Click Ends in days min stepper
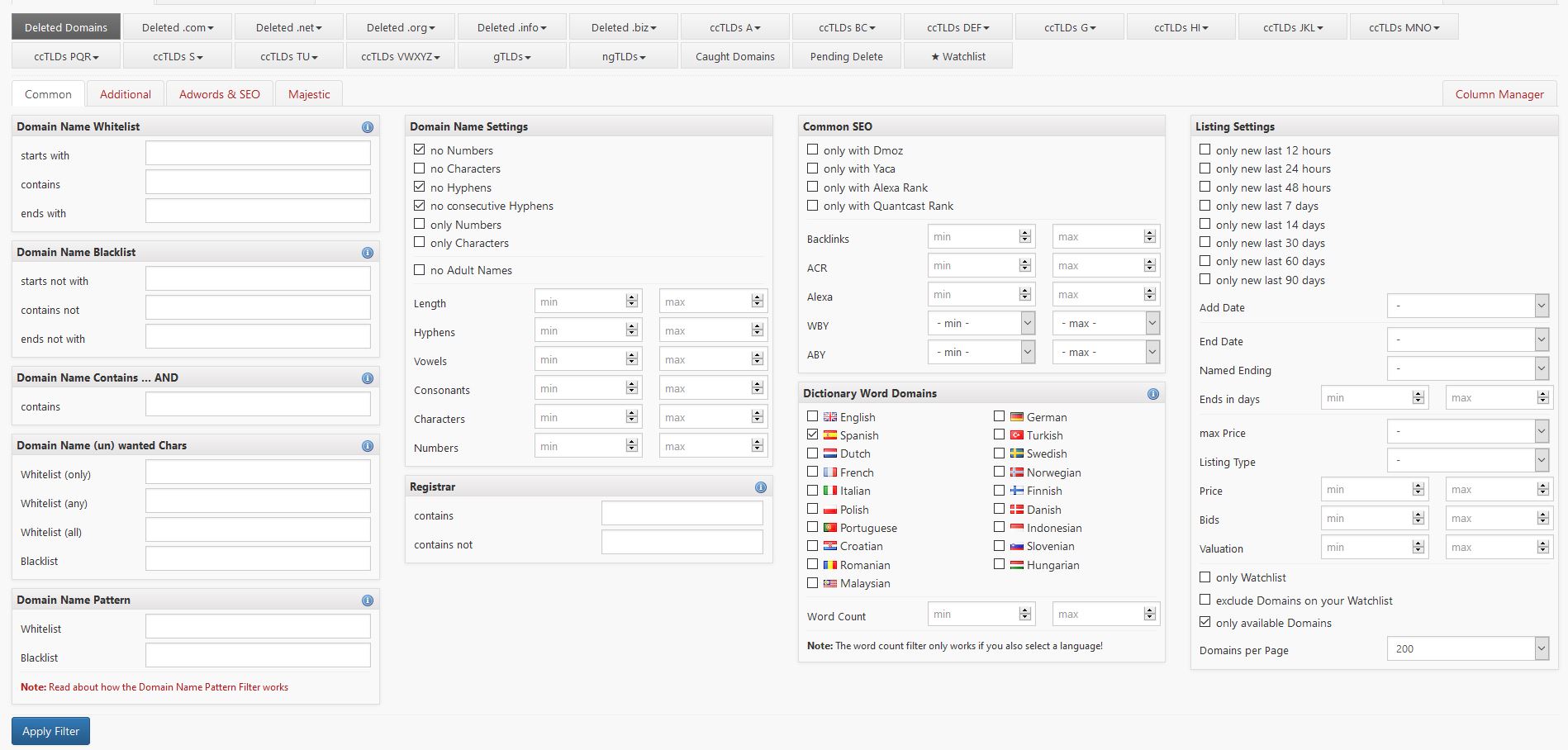1568x750 pixels. [1418, 397]
